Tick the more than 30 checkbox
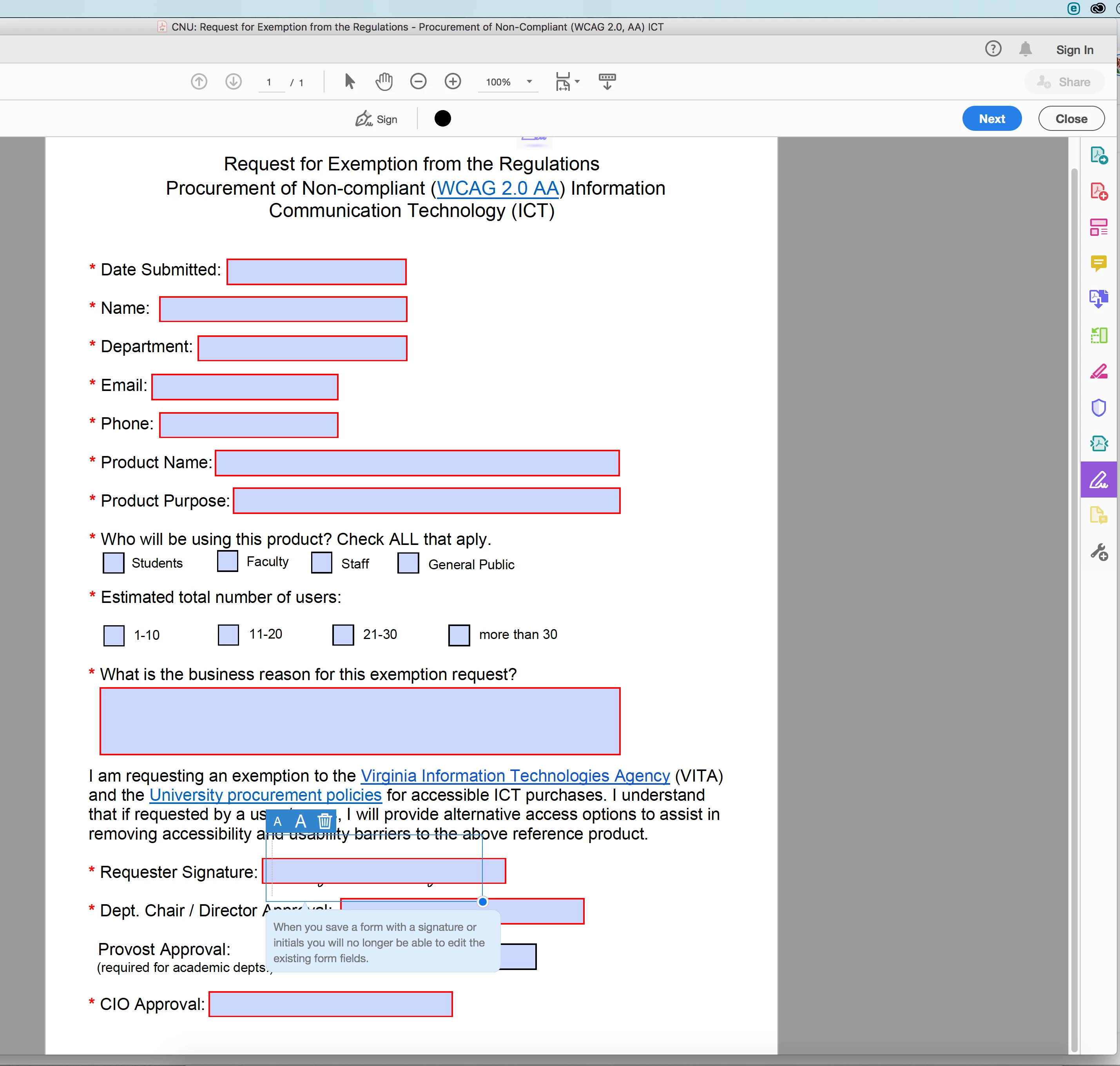The height and width of the screenshot is (1066, 1120). 459,635
